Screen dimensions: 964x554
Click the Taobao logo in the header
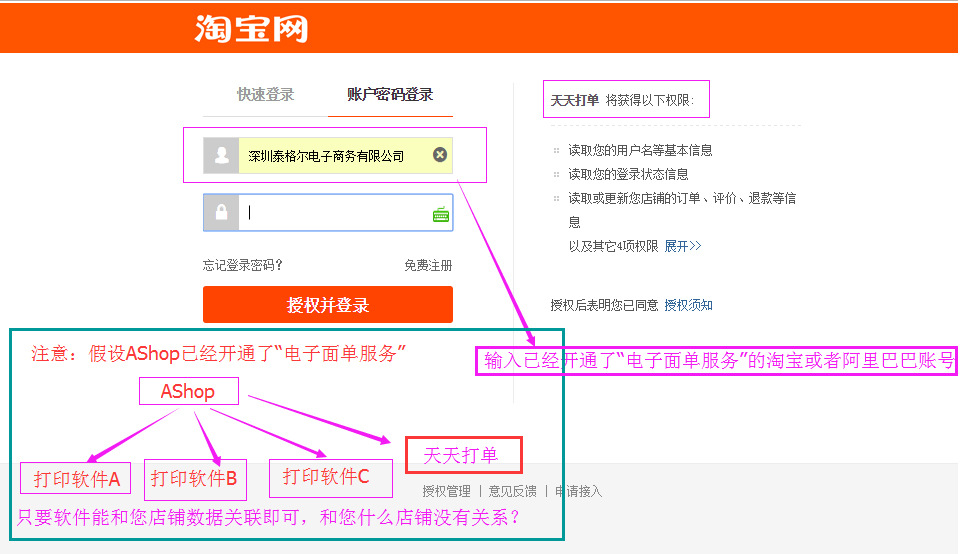coord(251,28)
